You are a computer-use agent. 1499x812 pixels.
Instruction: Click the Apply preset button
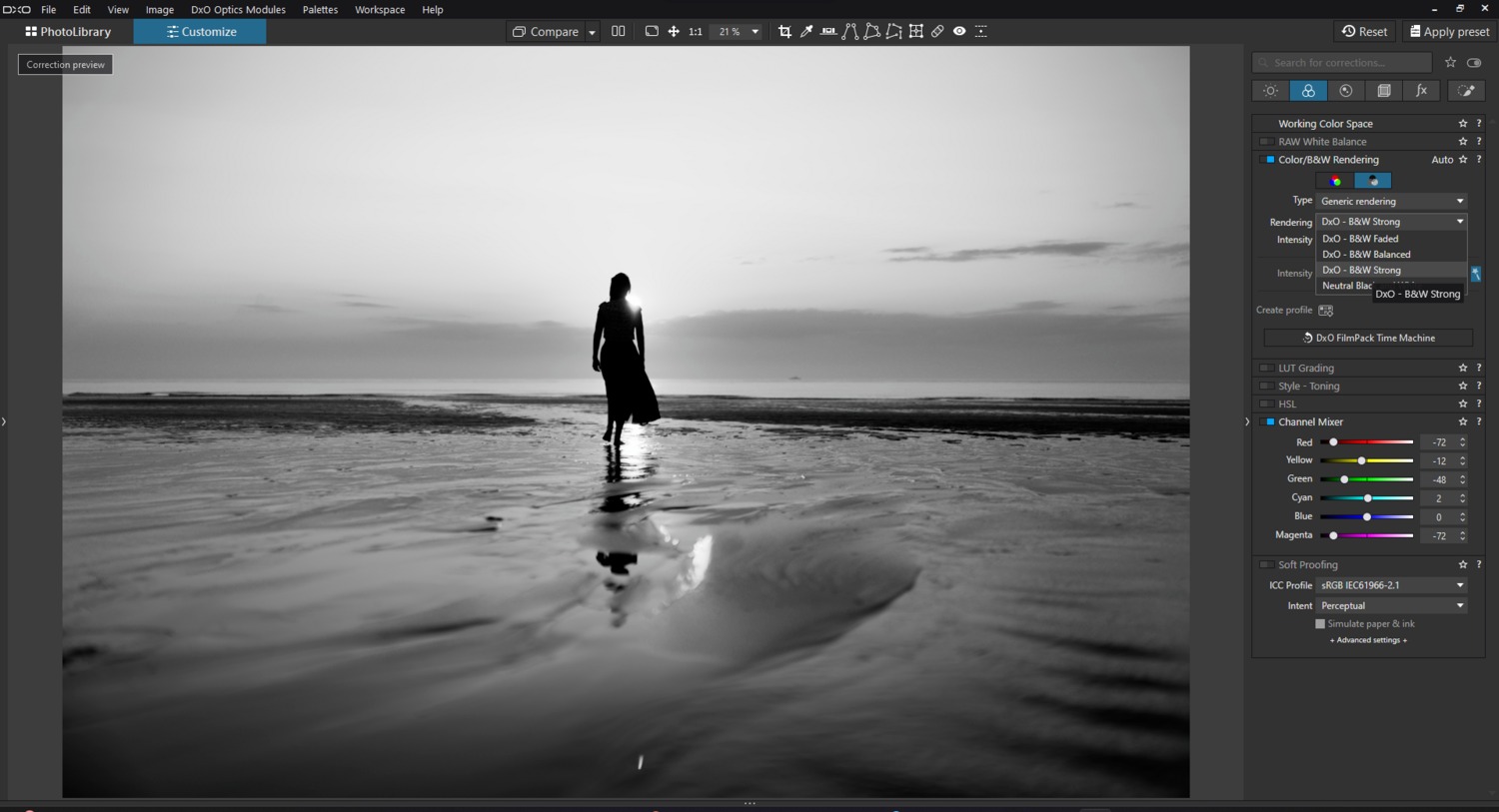coord(1448,32)
